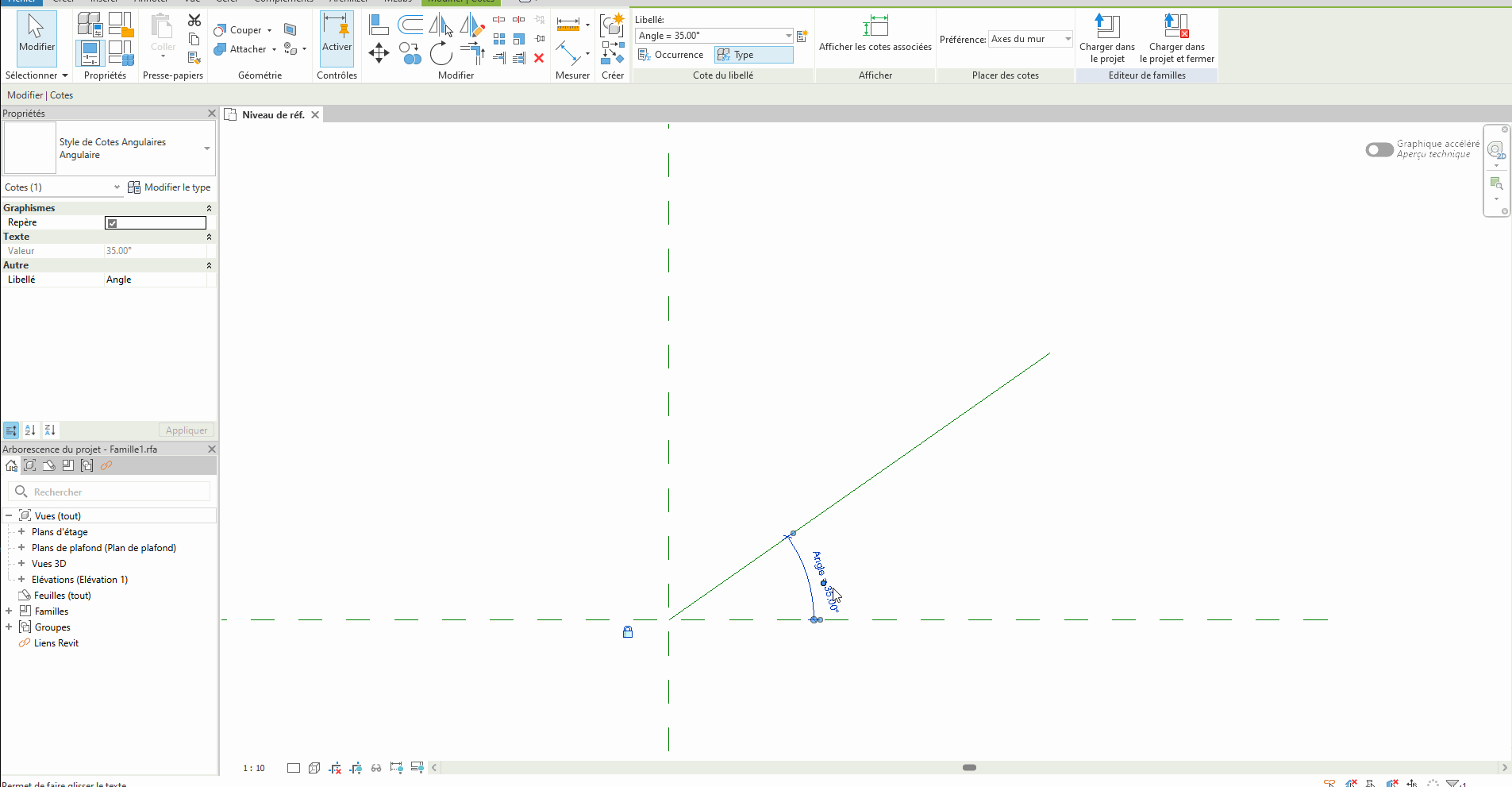Viewport: 1512px width, 787px height.
Task: Expand the Plans d'étage tree node
Action: [21, 532]
